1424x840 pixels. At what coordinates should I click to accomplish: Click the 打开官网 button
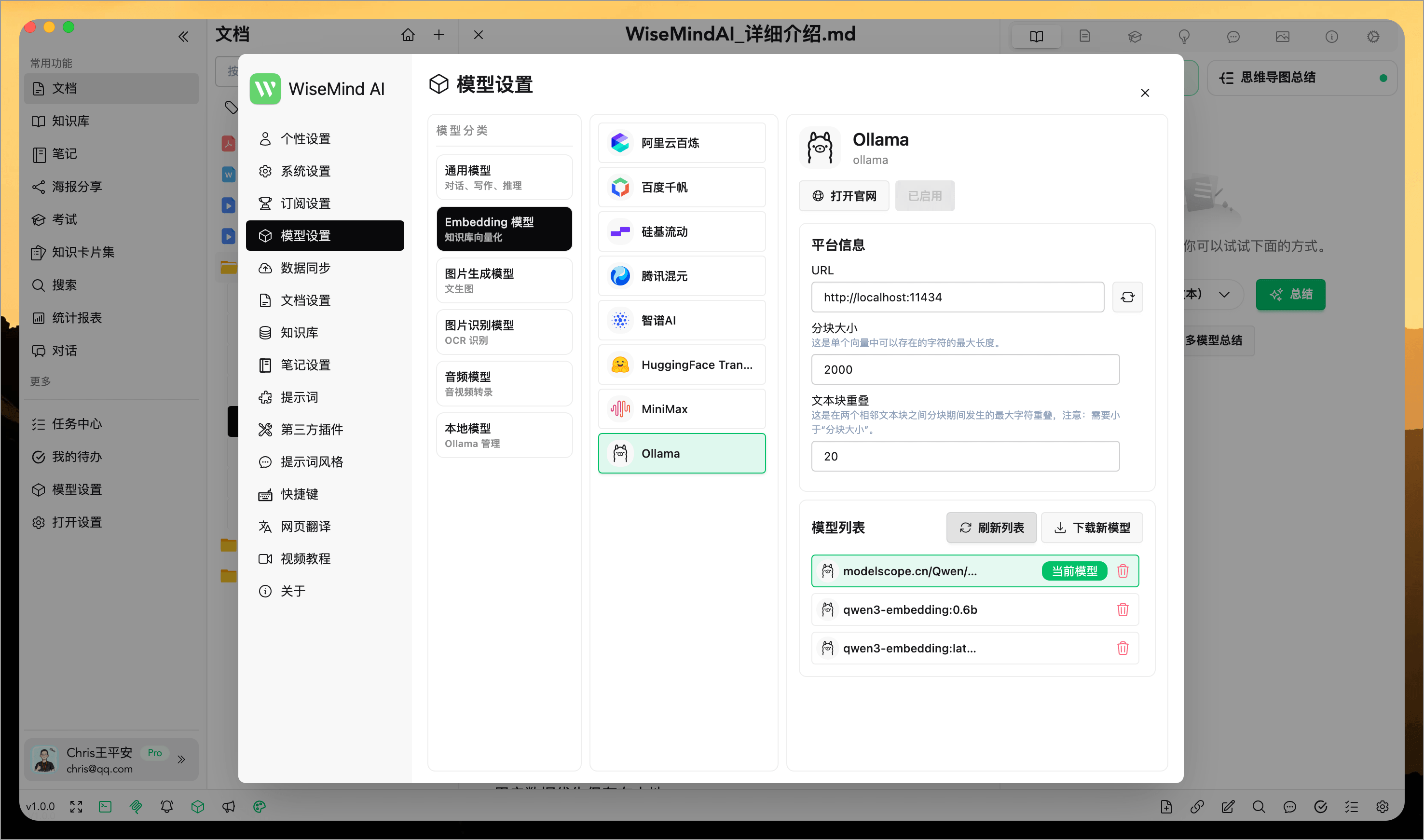tap(844, 195)
